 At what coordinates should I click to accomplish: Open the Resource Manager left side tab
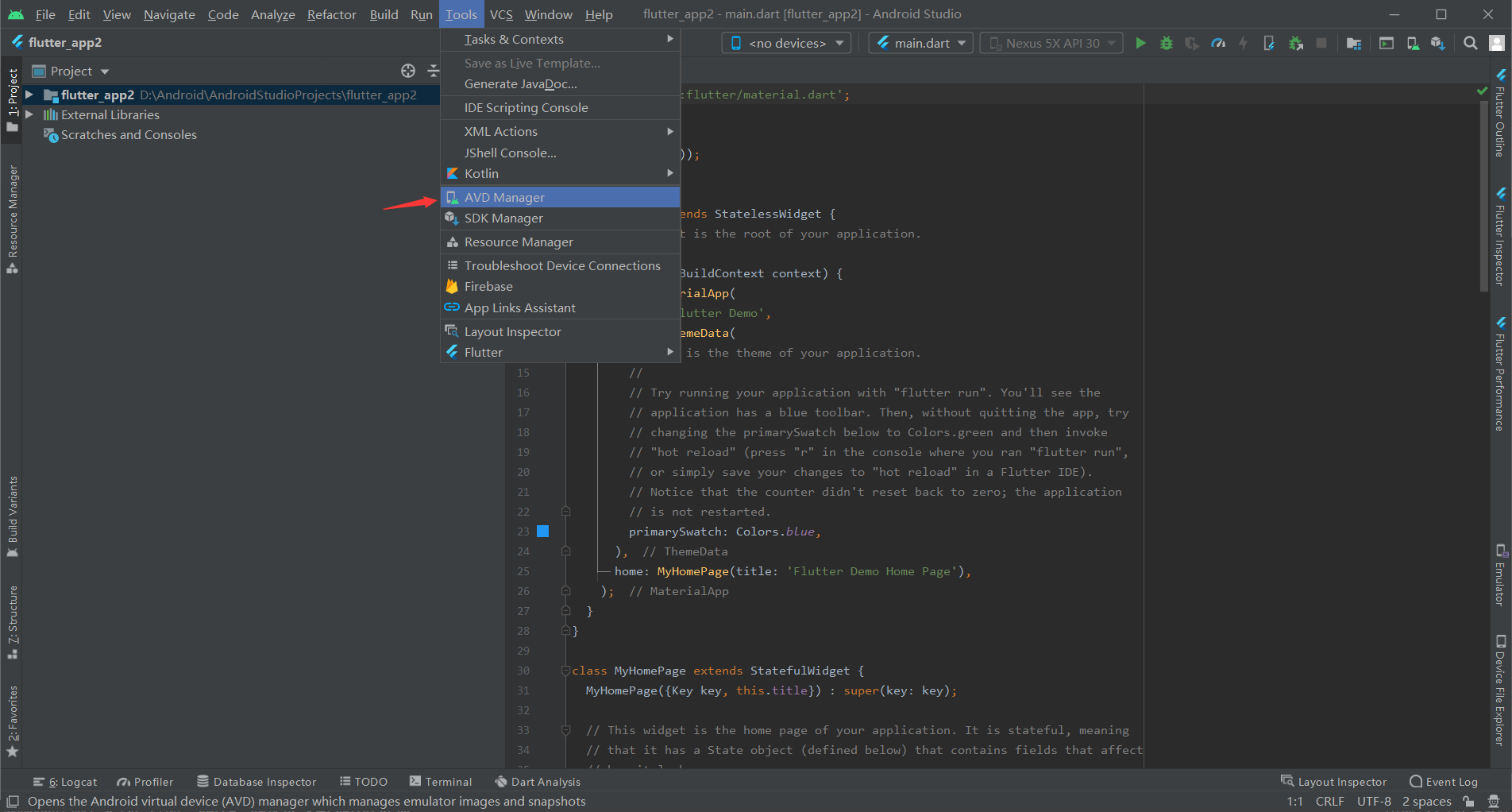point(12,219)
